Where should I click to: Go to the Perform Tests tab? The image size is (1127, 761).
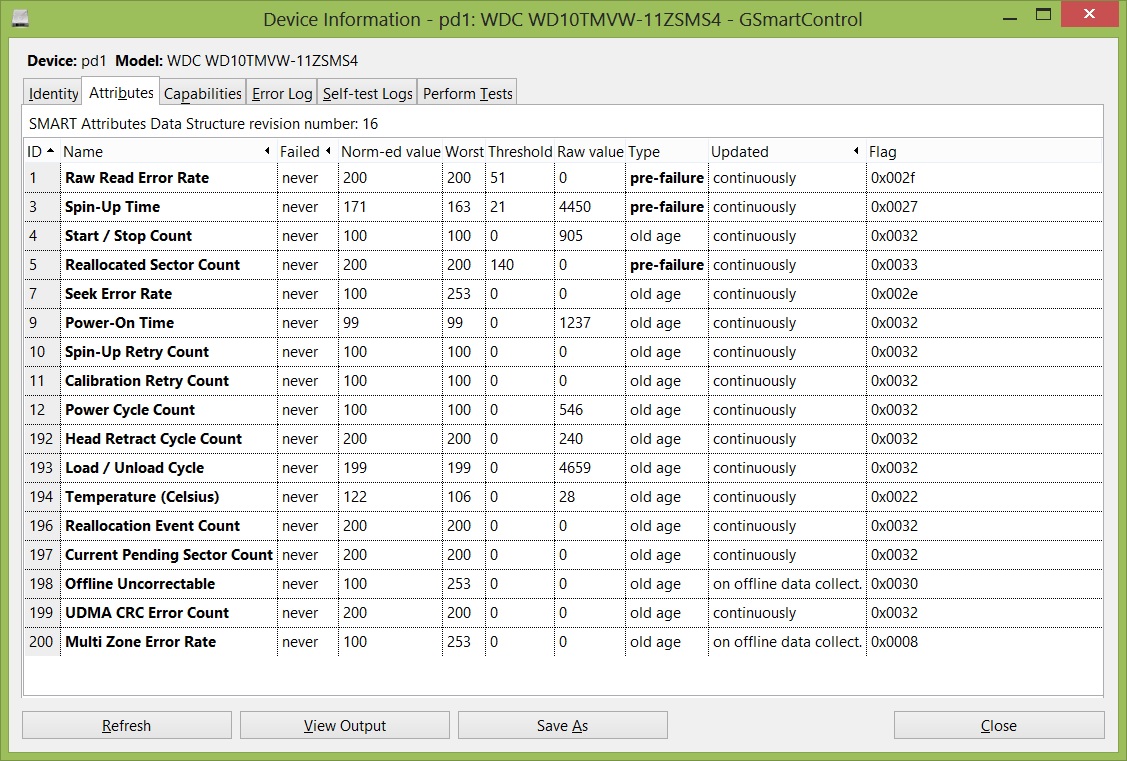[x=467, y=93]
